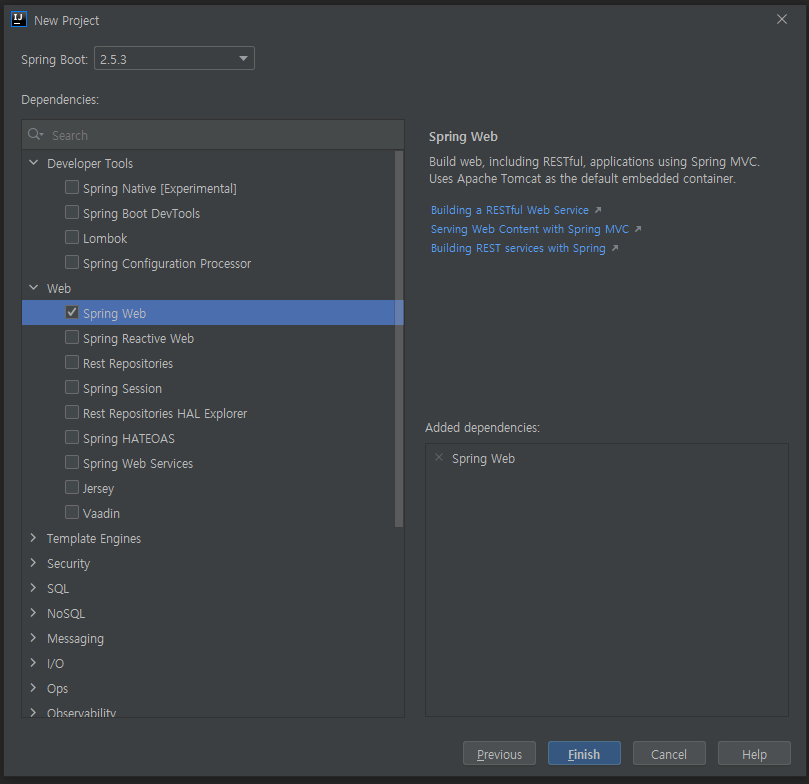Select the Jersey row label
This screenshot has height=784, width=809.
(x=99, y=488)
